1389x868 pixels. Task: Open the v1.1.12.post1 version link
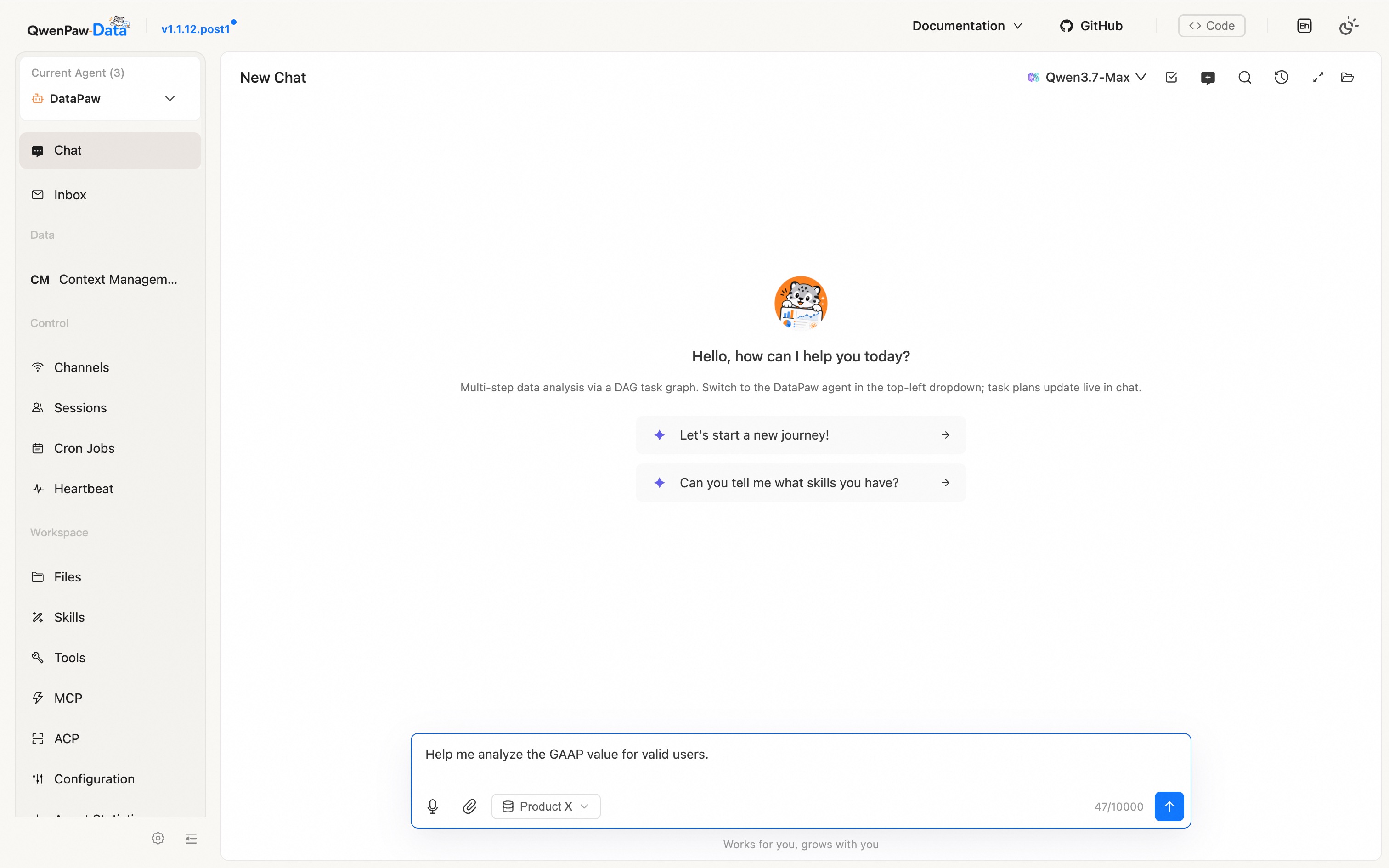pos(195,28)
